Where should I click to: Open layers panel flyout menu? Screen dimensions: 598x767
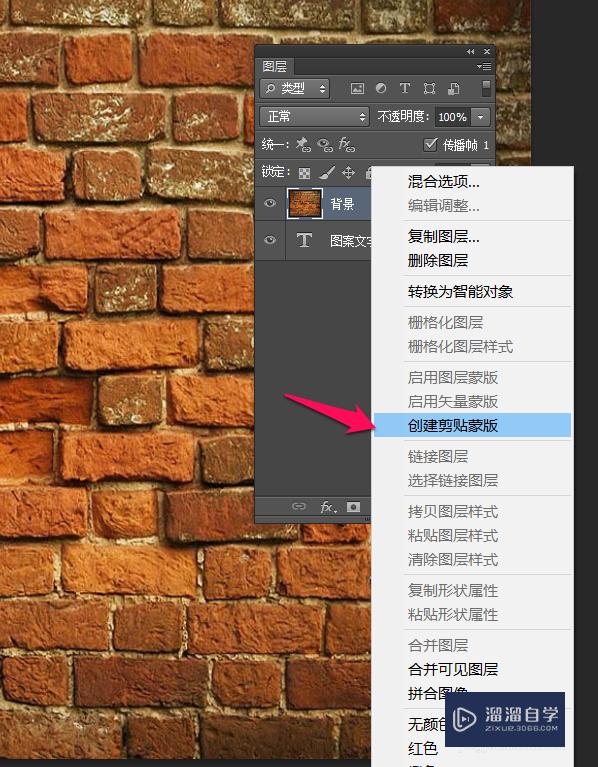click(x=484, y=67)
